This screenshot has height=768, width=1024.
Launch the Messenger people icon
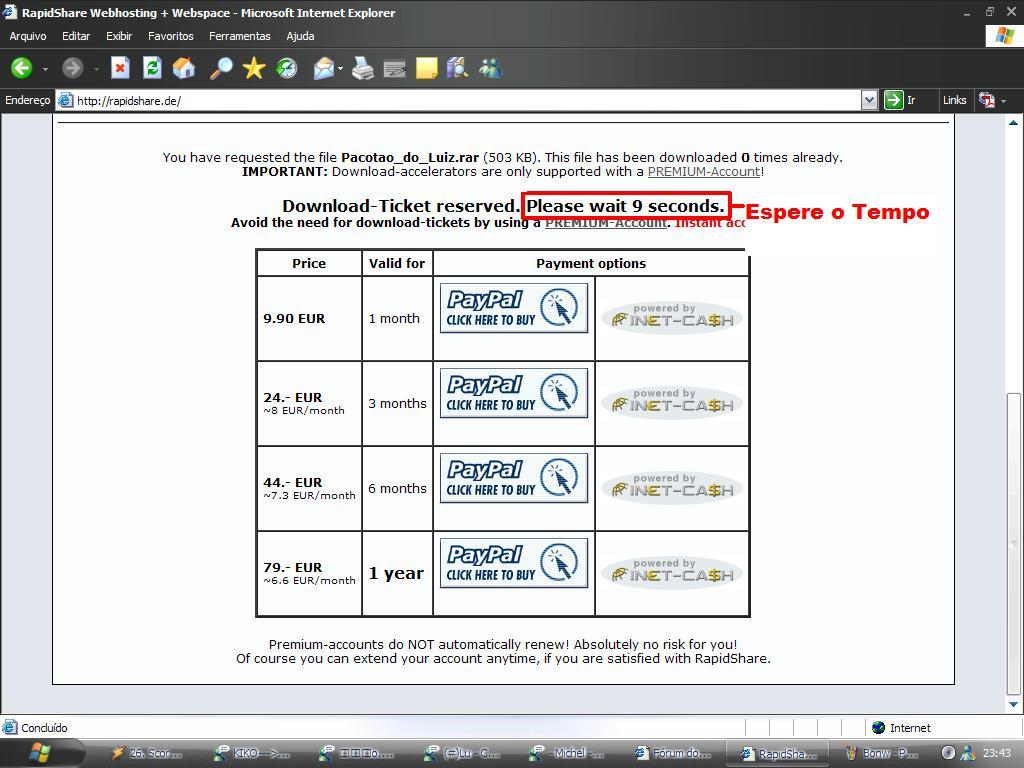click(490, 68)
